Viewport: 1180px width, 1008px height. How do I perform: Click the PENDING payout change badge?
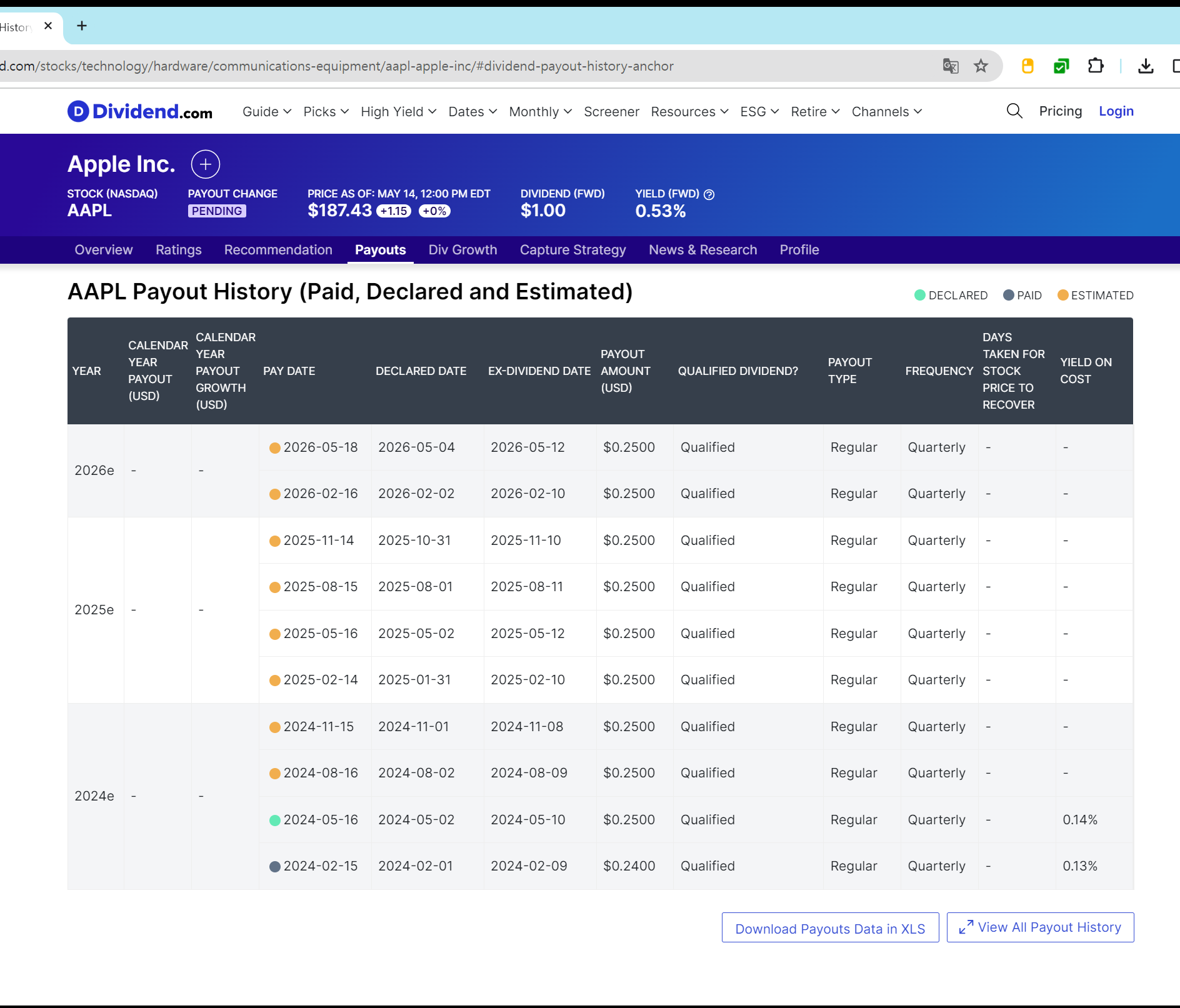pyautogui.click(x=217, y=211)
